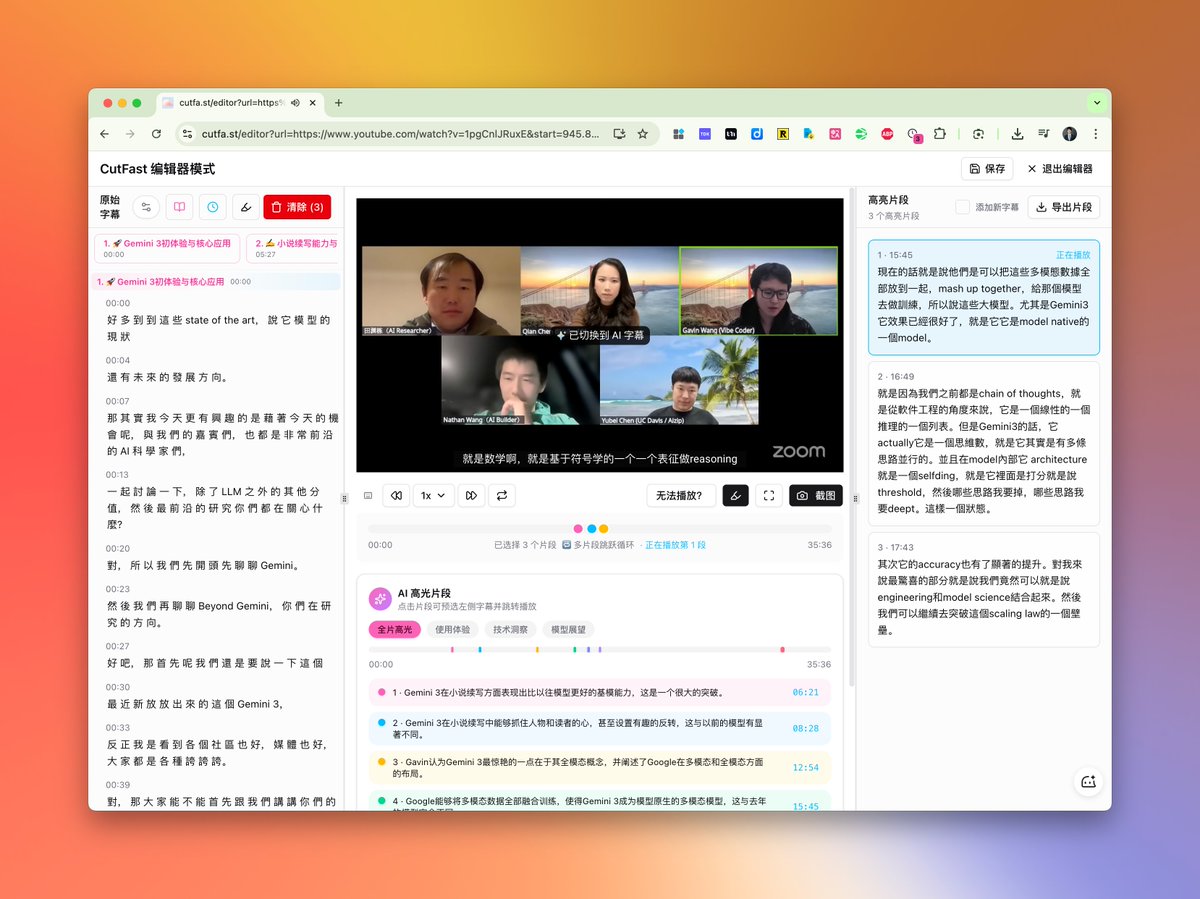This screenshot has width=1200, height=899.
Task: Open a new tab with plus button
Action: click(338, 103)
